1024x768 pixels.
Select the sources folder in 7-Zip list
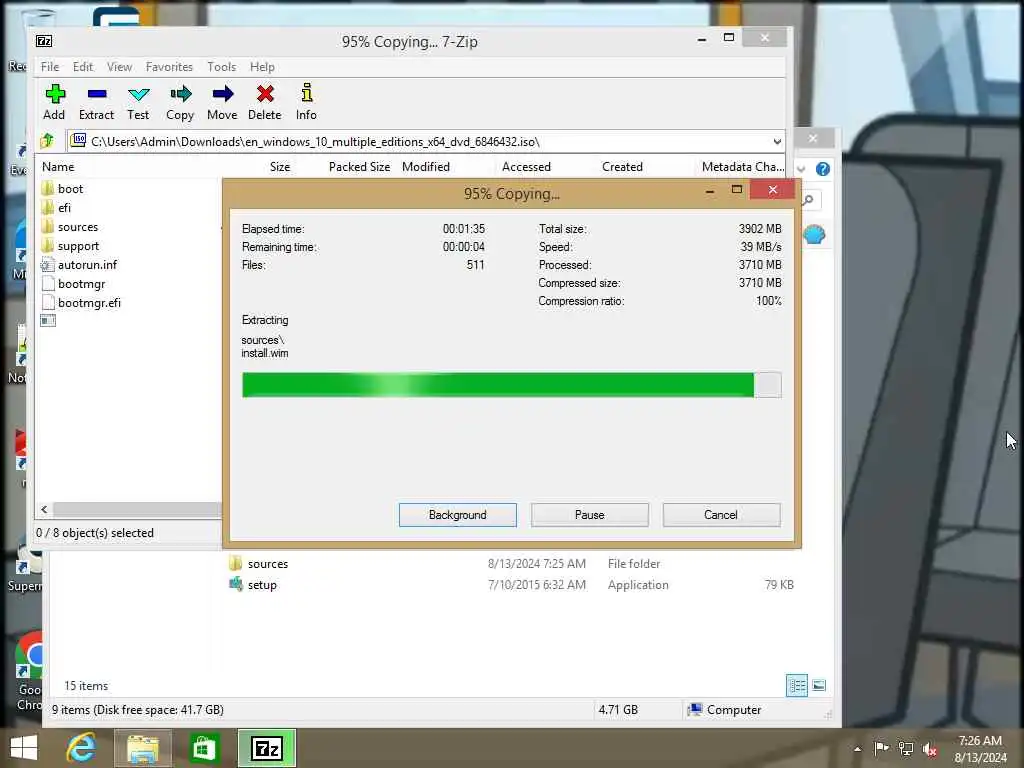pos(70,227)
